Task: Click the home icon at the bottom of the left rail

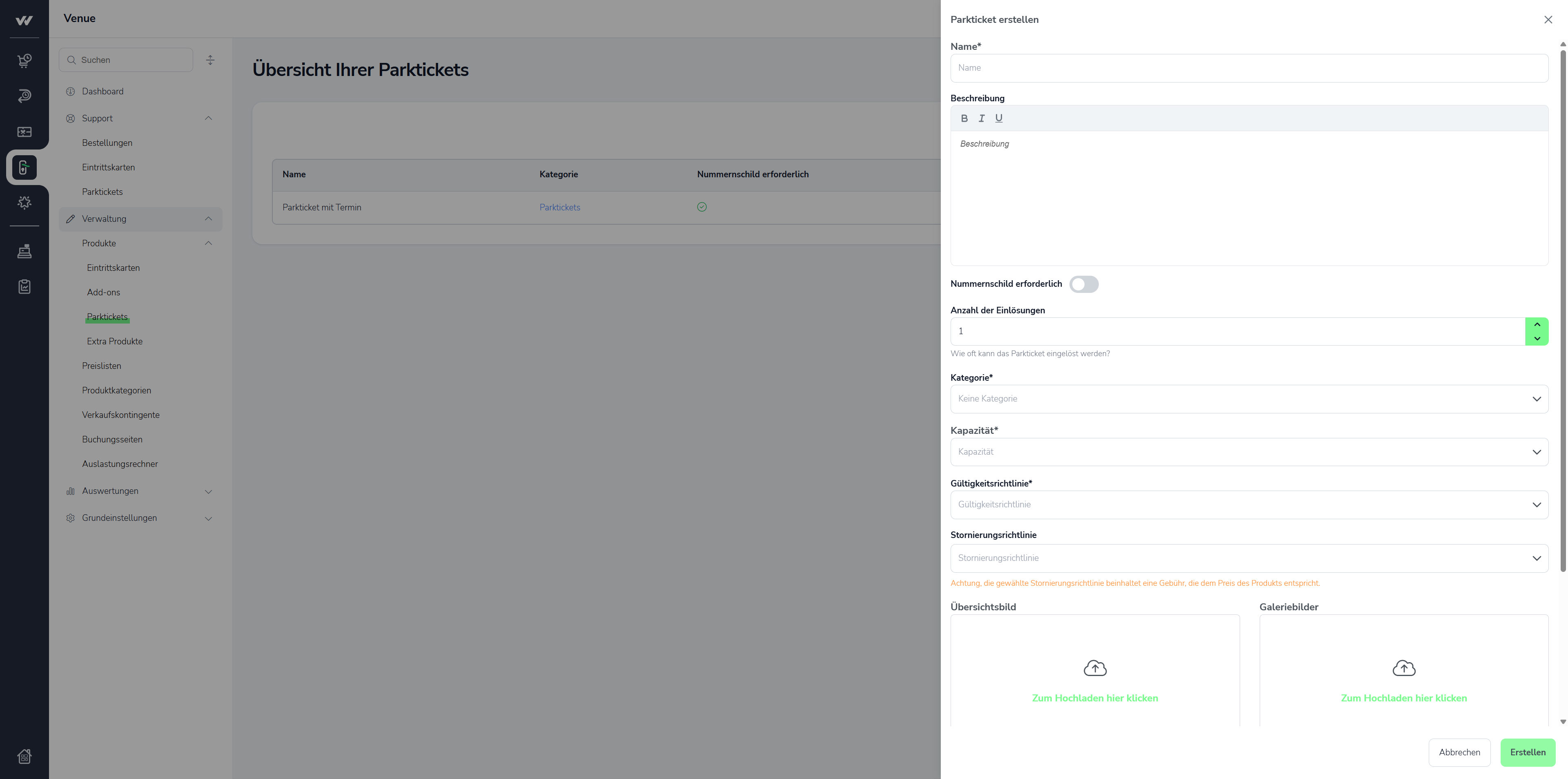Action: [24, 756]
